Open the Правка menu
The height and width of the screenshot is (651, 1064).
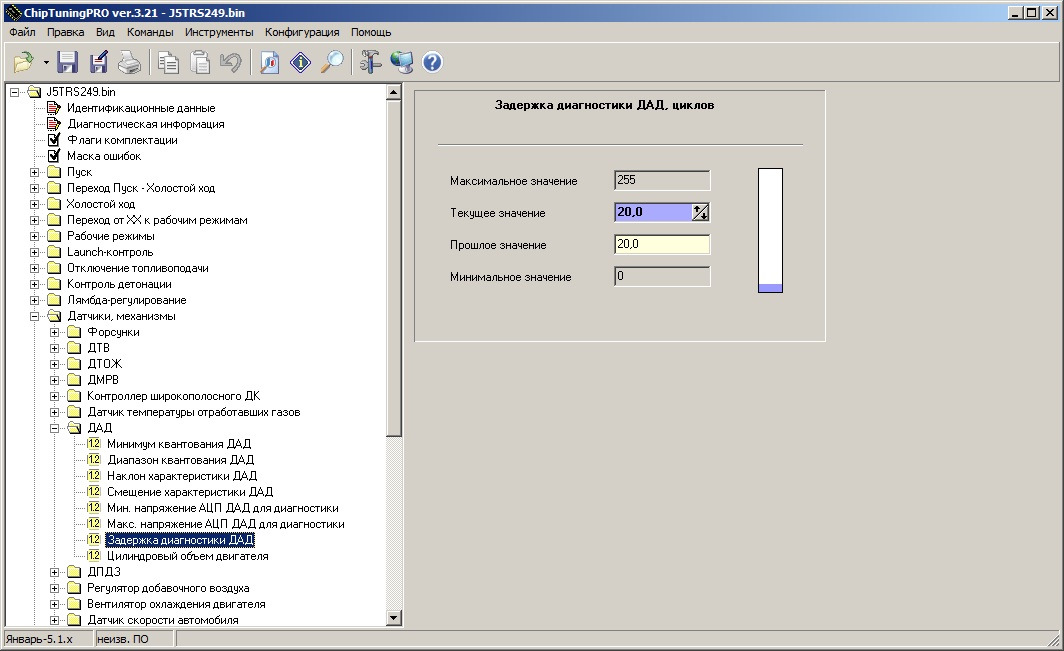click(66, 32)
